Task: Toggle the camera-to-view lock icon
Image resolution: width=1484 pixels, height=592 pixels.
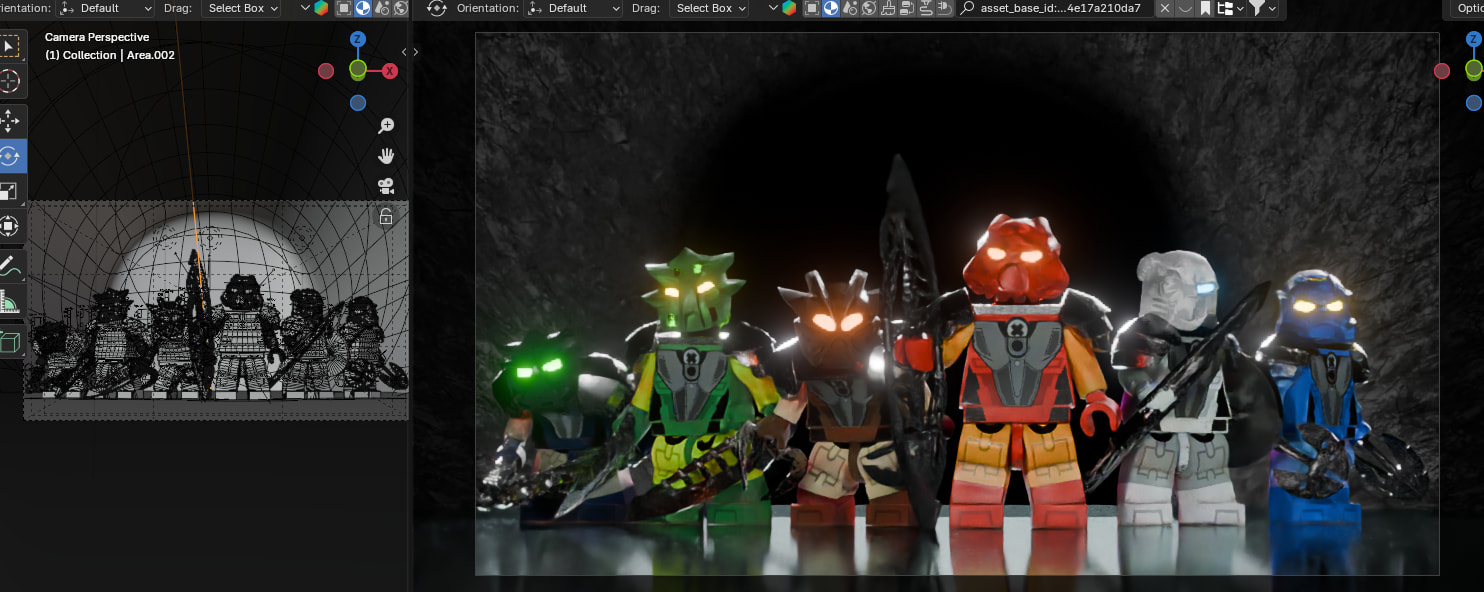Action: pyautogui.click(x=386, y=216)
